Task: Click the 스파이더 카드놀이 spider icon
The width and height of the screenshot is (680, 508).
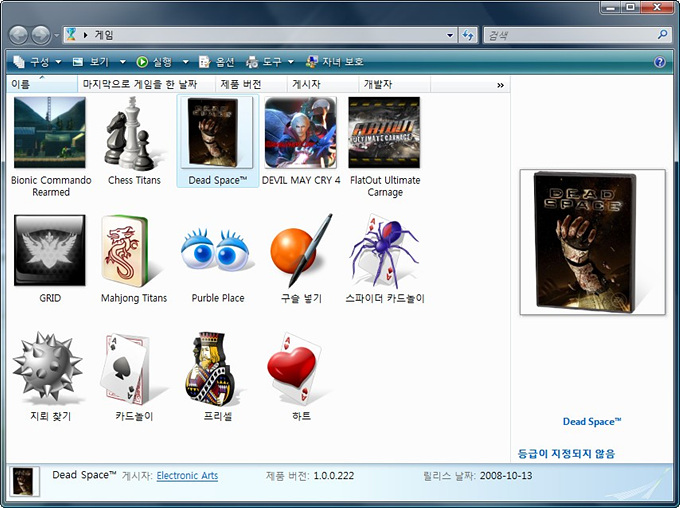Action: 383,250
